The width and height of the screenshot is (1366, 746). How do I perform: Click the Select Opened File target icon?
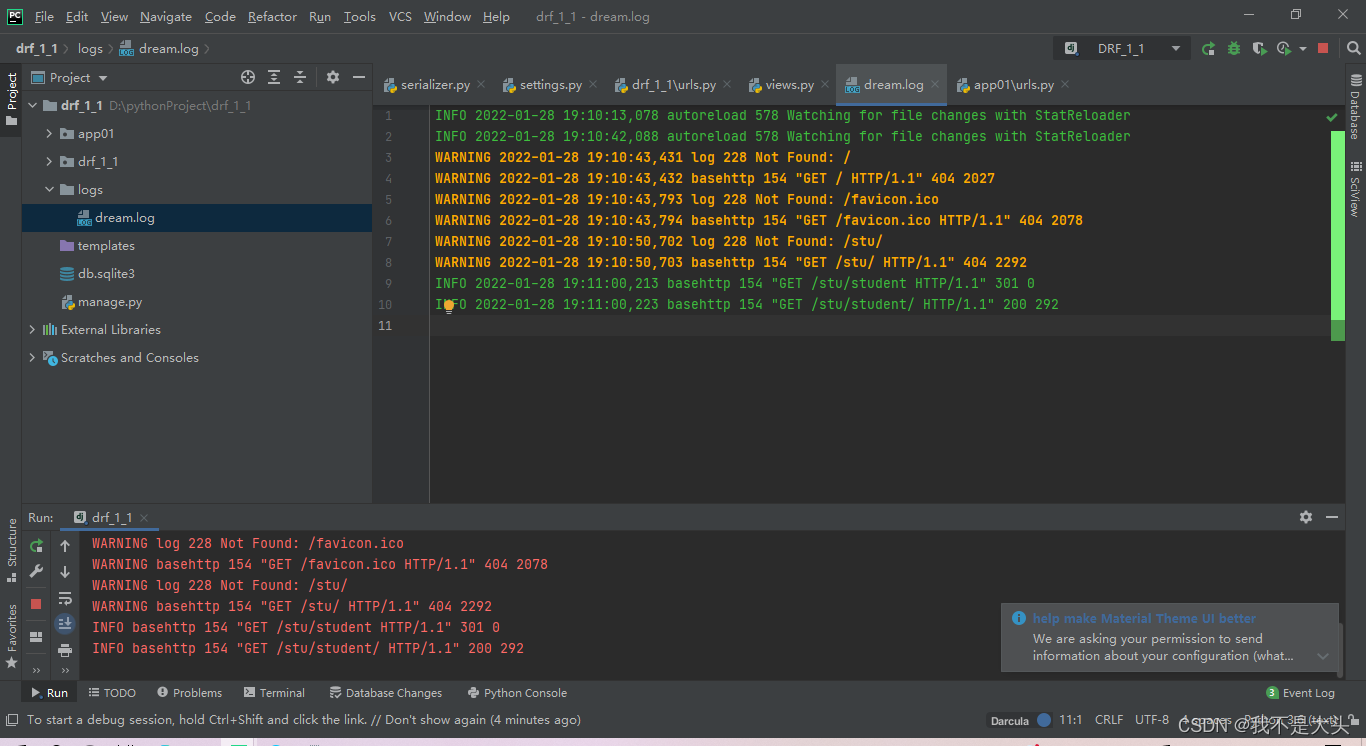point(248,77)
